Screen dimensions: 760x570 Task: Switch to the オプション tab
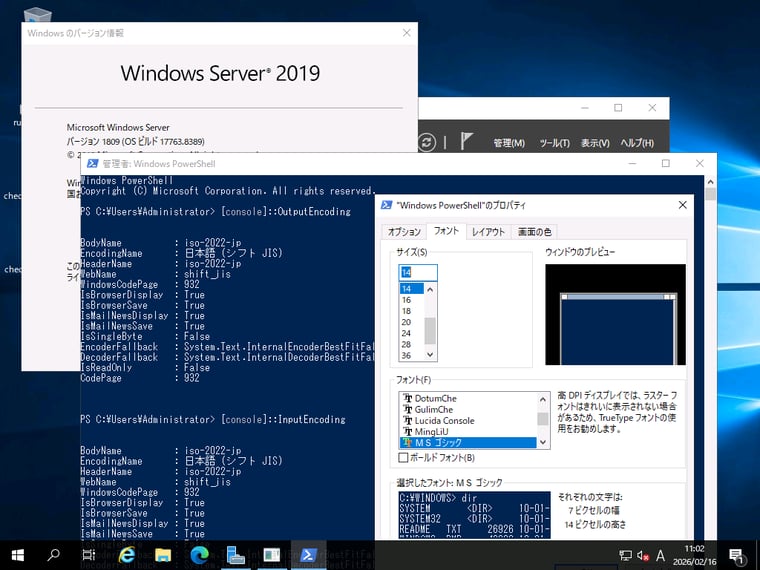coord(404,232)
